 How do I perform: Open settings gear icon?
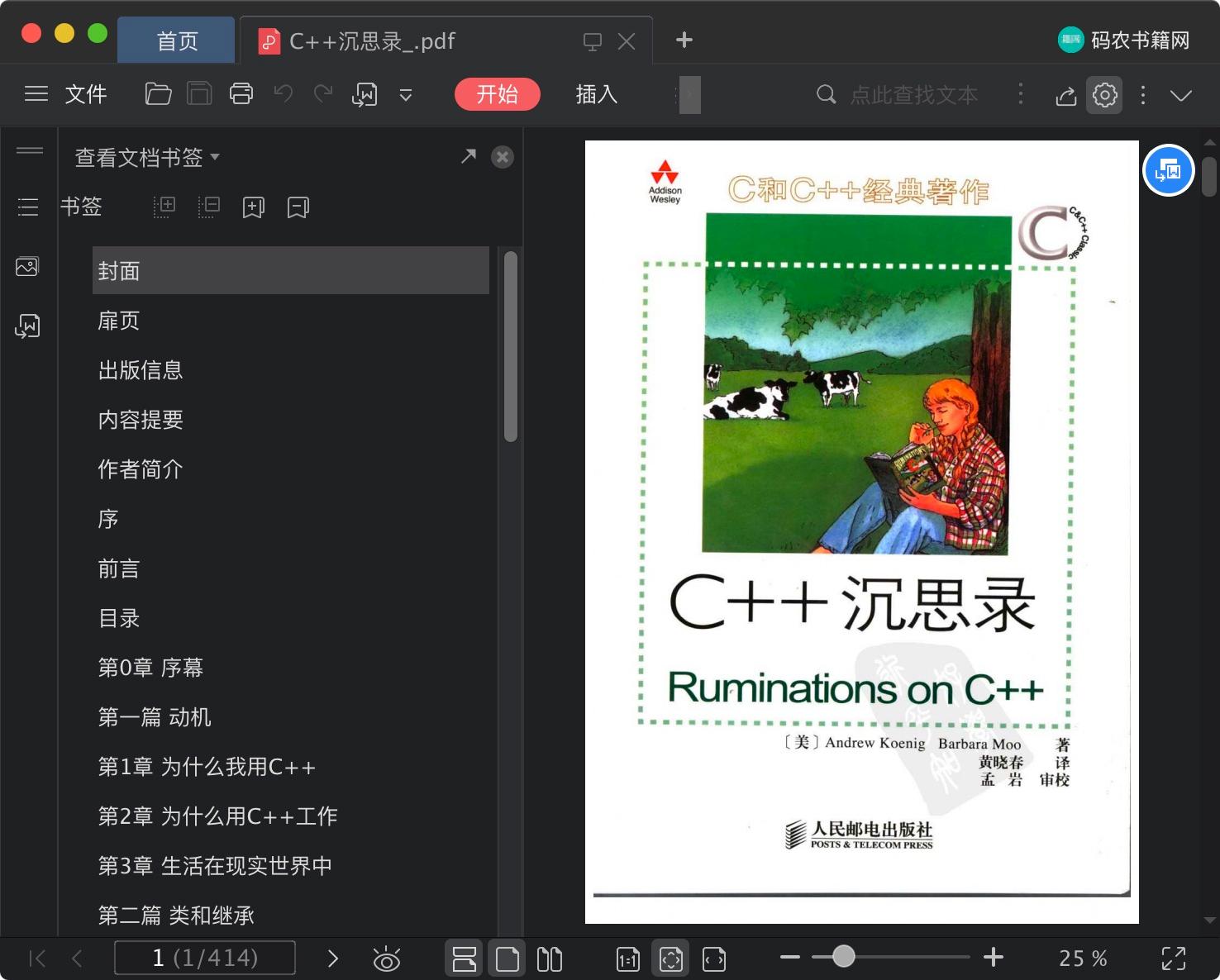click(x=1105, y=95)
